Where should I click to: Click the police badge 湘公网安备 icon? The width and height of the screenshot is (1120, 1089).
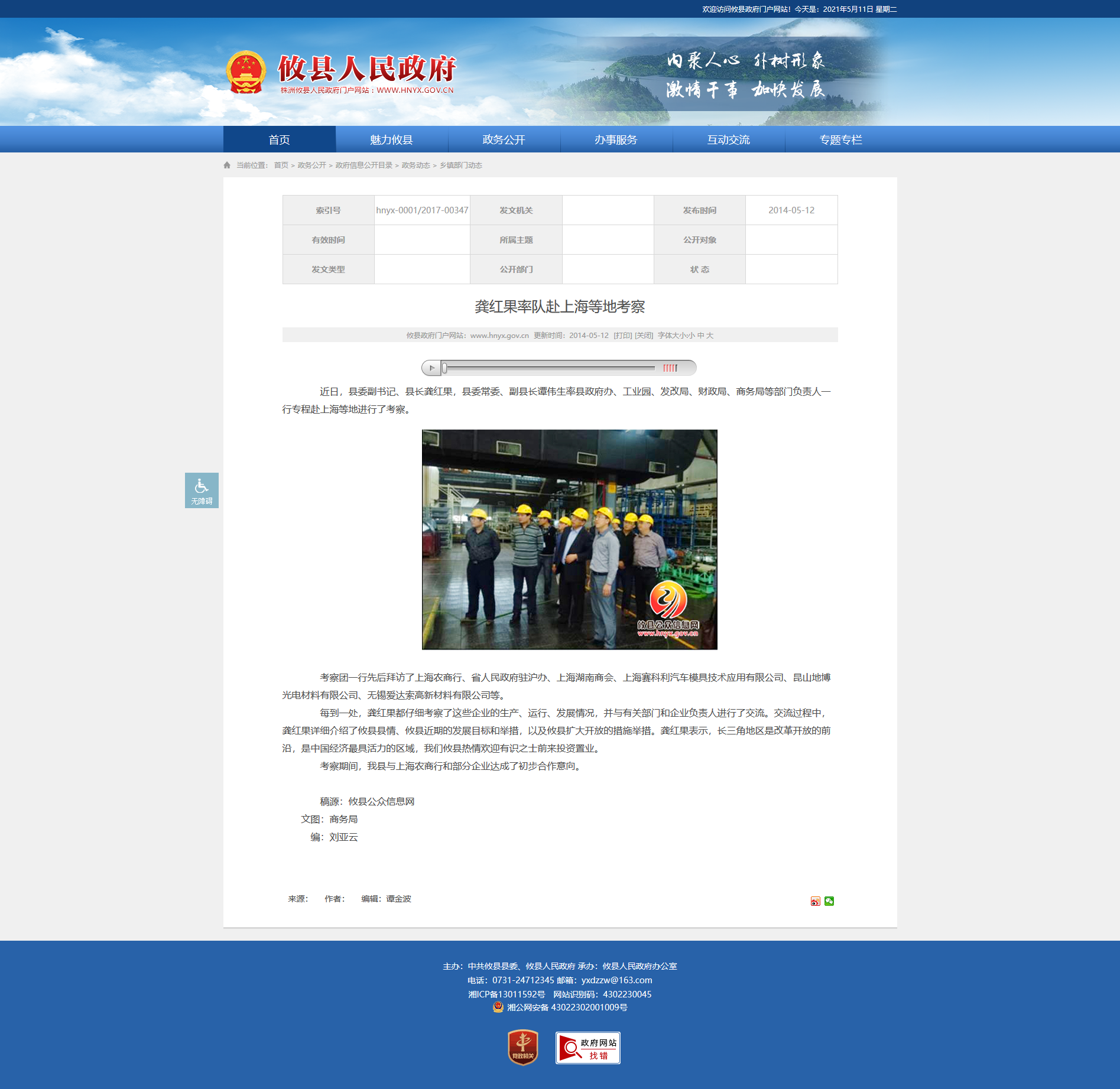coord(498,1007)
